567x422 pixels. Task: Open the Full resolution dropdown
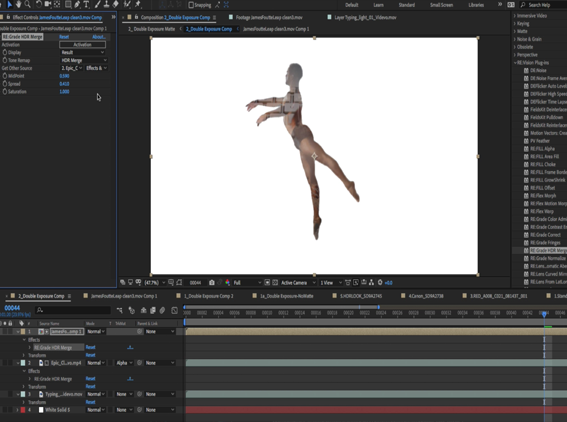coord(247,283)
